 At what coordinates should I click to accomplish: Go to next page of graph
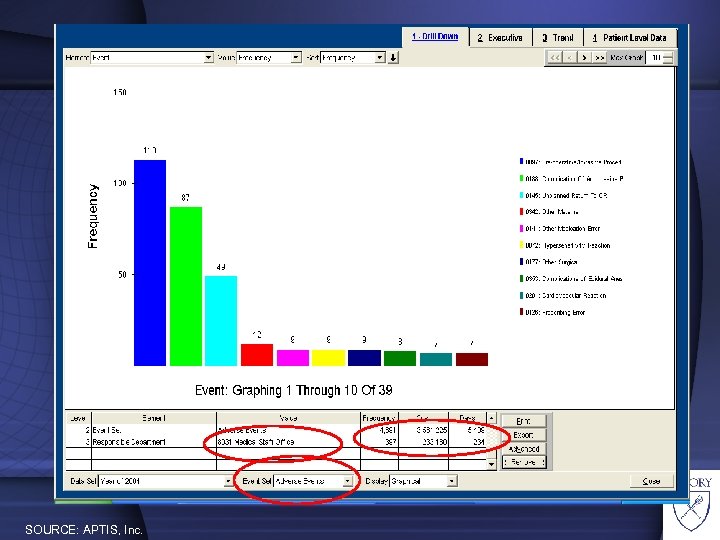click(584, 58)
